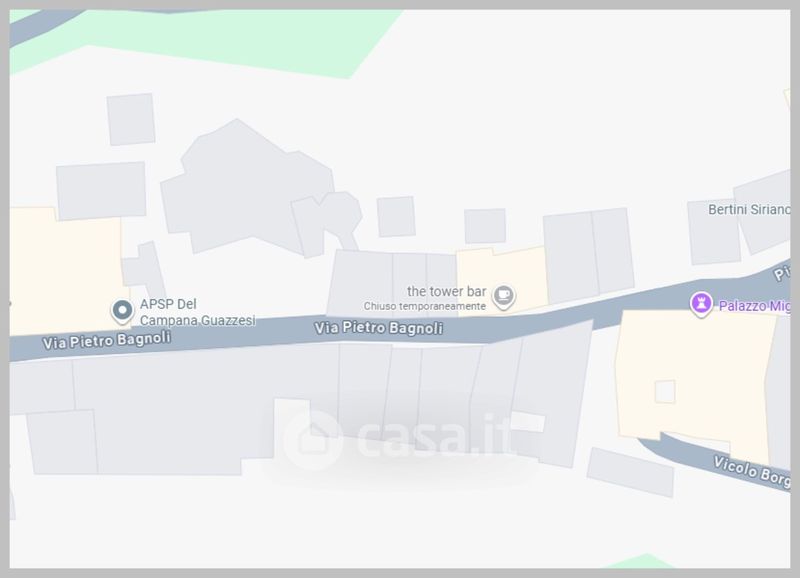
Task: Click the APSP Del Campana Guazzesi label
Action: pyautogui.click(x=197, y=312)
